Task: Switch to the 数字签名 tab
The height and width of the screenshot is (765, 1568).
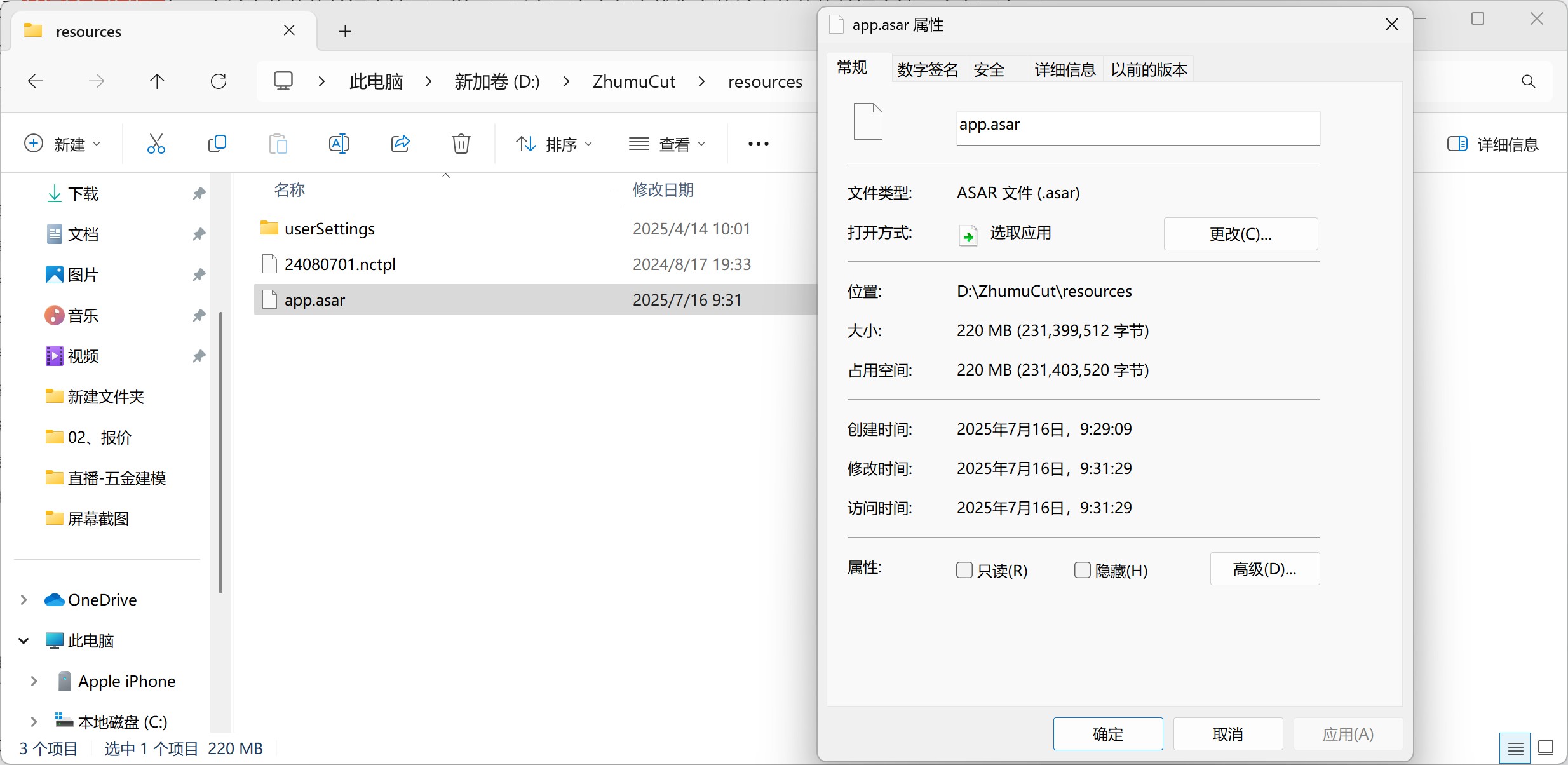Action: tap(927, 69)
